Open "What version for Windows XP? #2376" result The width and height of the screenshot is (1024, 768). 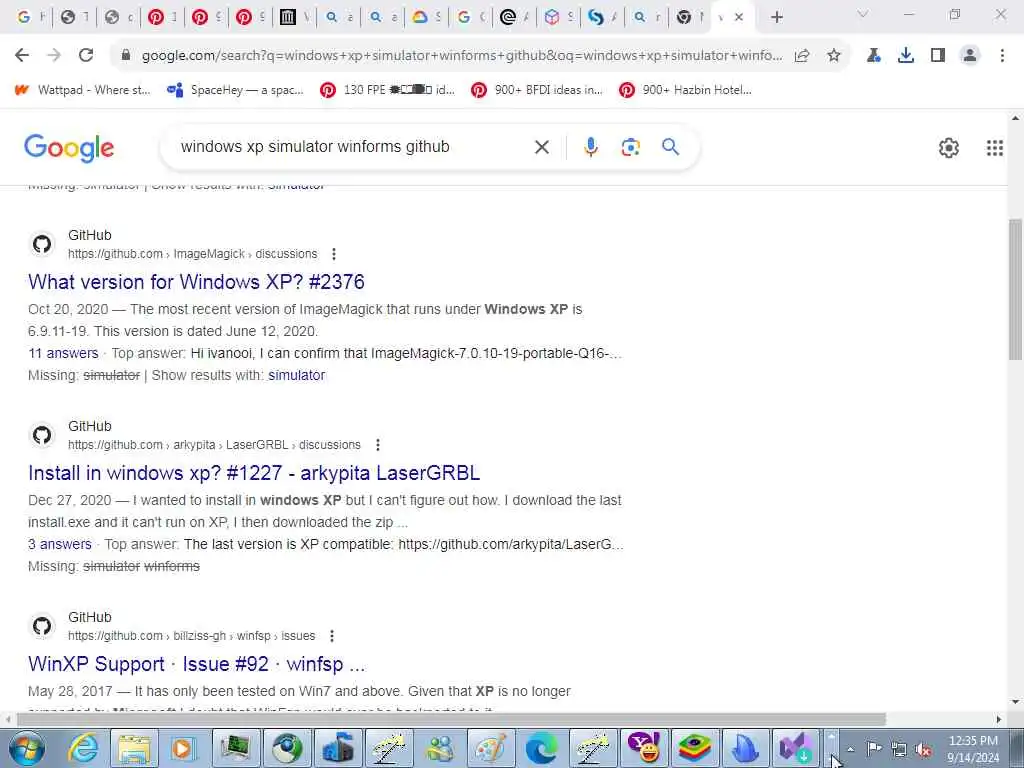pyautogui.click(x=197, y=282)
